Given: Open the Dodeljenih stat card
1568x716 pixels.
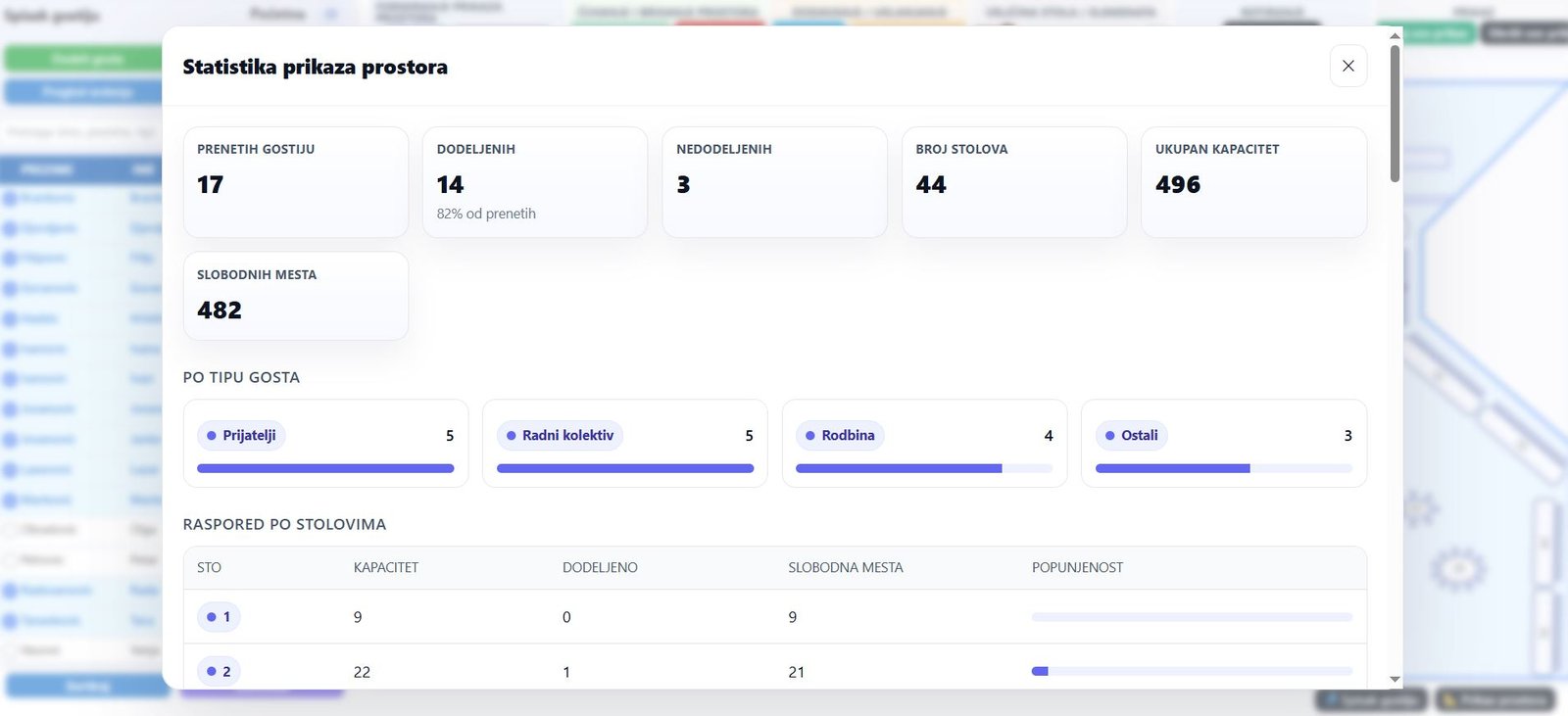Looking at the screenshot, I should pyautogui.click(x=534, y=182).
